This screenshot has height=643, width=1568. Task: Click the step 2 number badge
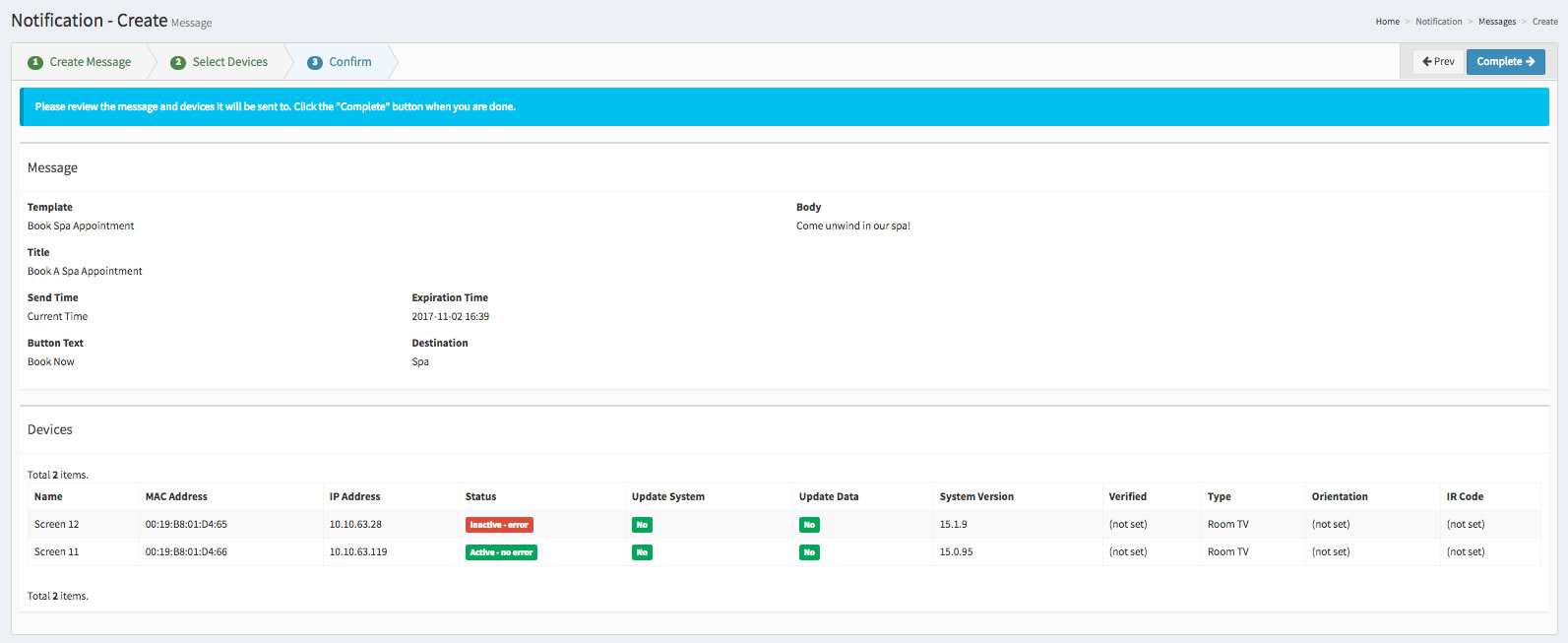[178, 63]
